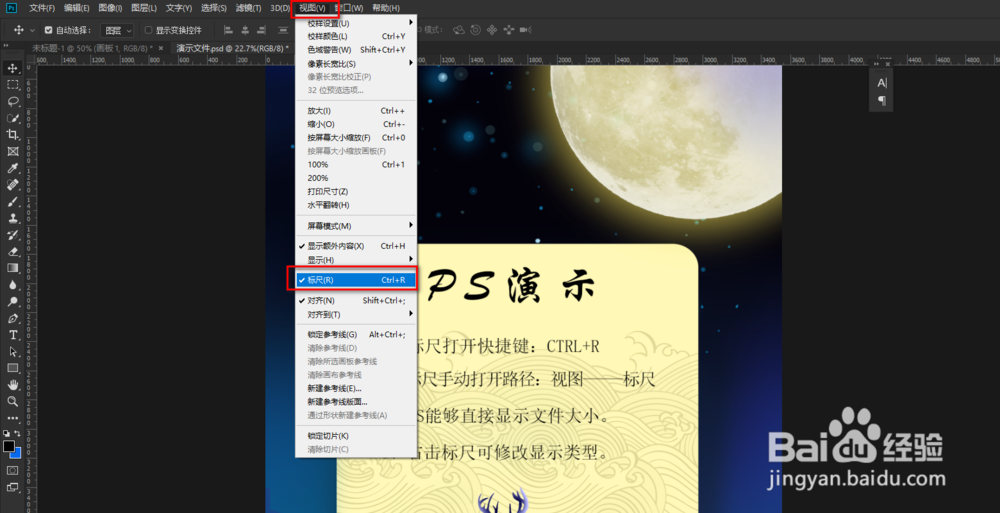Expand the collapsed toolbox double-arrow
This screenshot has height=513, width=1000.
tap(6, 46)
